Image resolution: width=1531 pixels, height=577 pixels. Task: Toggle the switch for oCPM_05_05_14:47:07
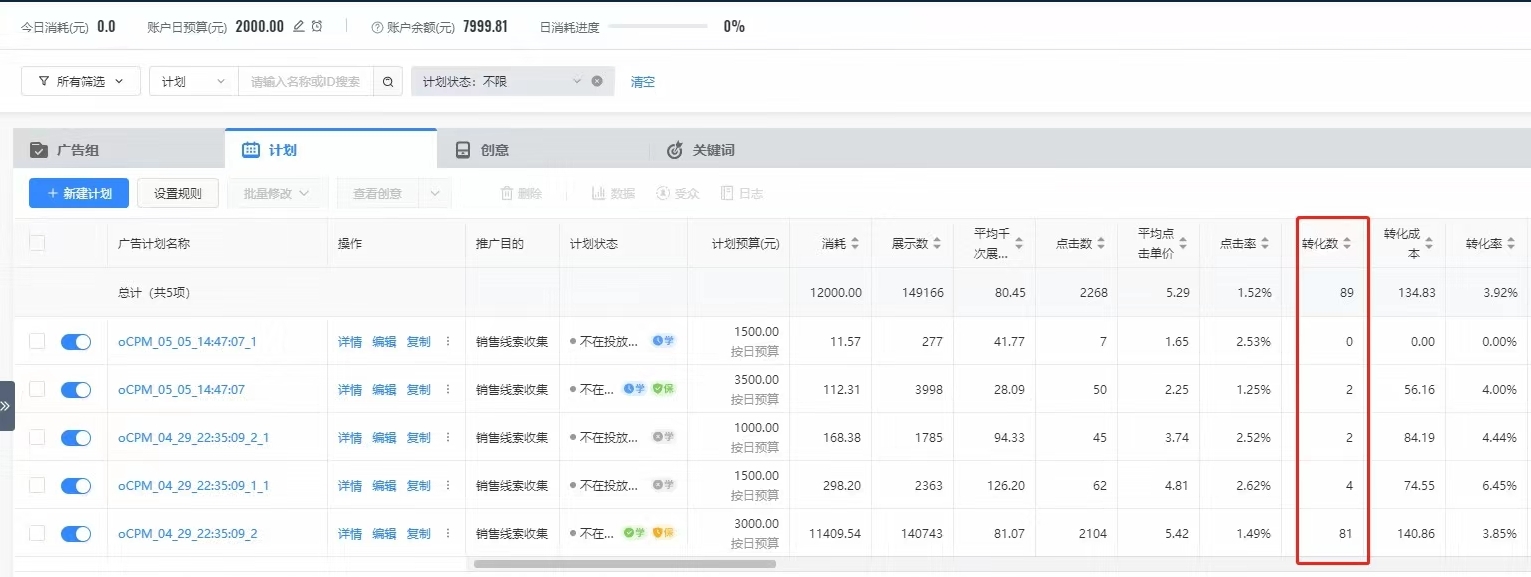coord(76,390)
